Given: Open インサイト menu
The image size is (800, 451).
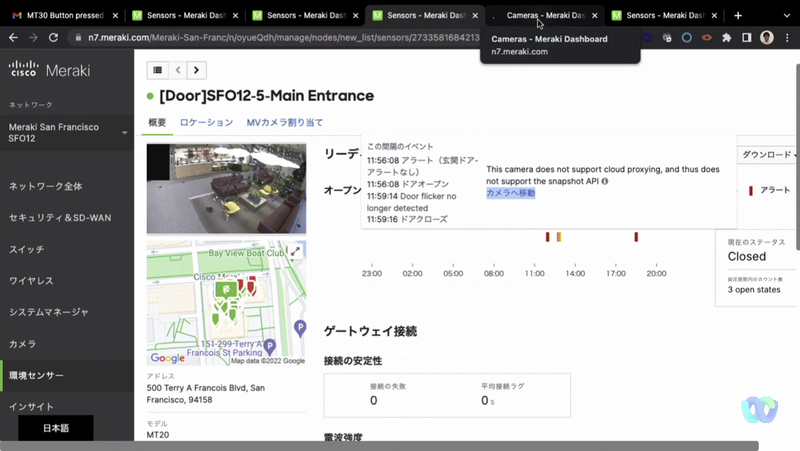Looking at the screenshot, I should [31, 407].
